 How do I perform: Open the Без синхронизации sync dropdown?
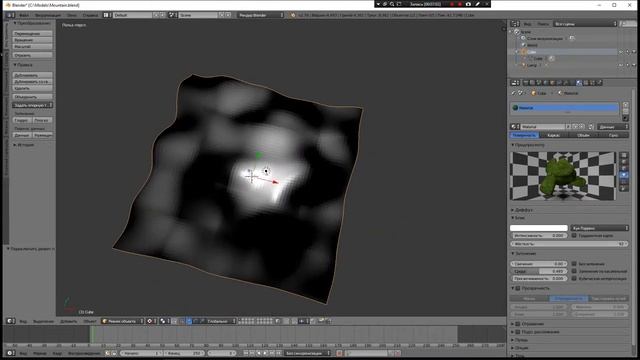(x=307, y=353)
